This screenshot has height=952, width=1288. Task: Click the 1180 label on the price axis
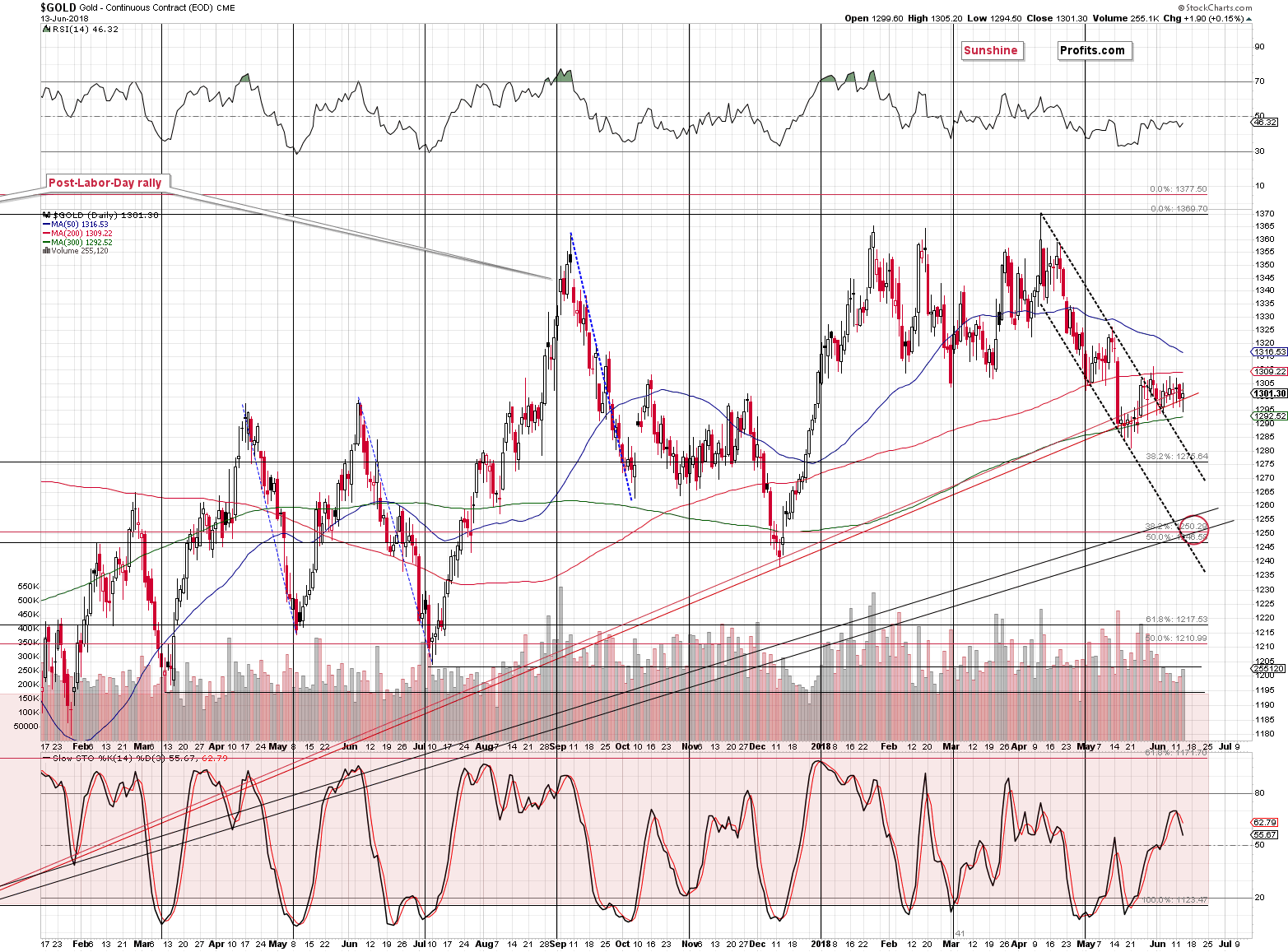coord(1265,733)
